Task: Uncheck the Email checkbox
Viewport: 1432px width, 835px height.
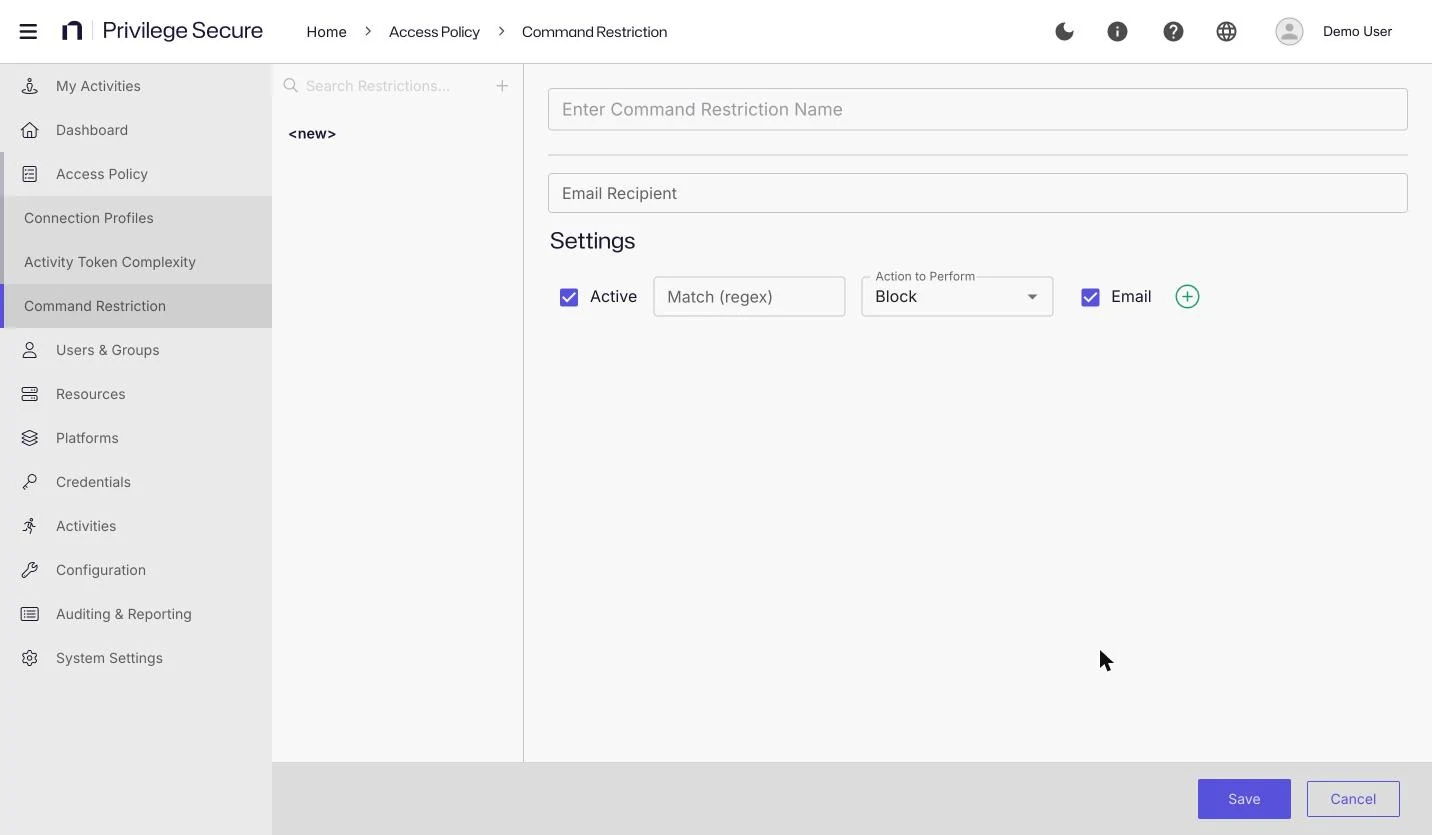Action: (x=1090, y=297)
